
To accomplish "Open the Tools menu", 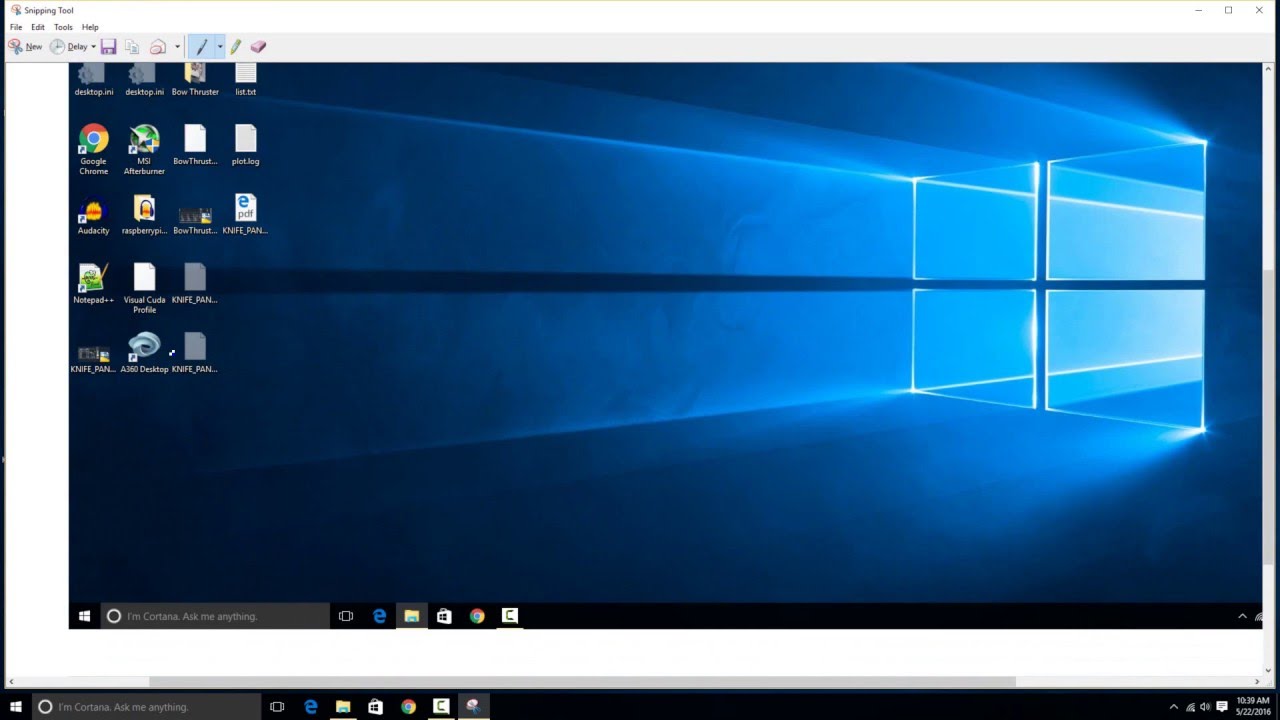I will click(x=63, y=27).
